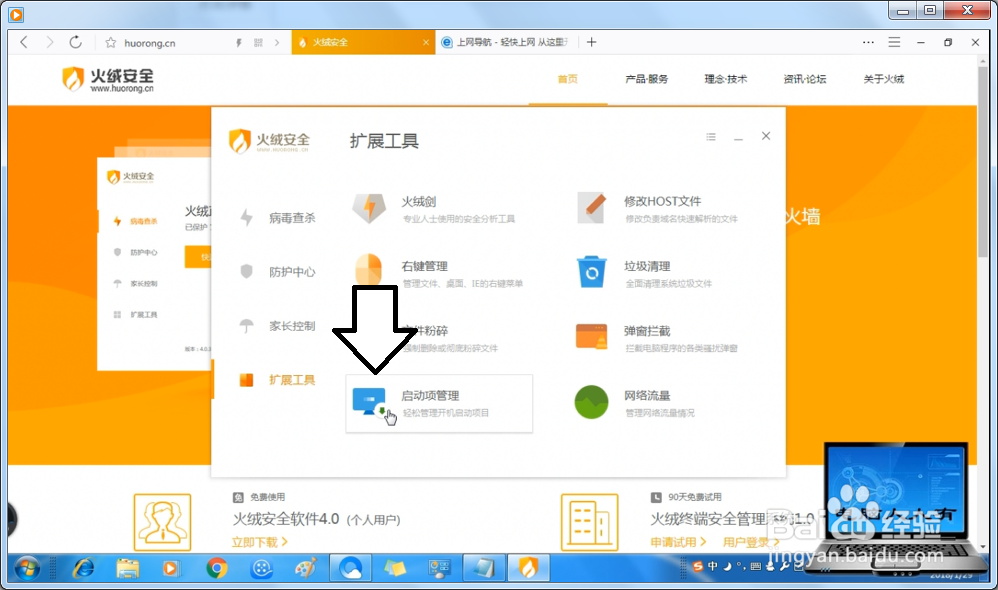Bookmark the page with the star icon
This screenshot has height=590, width=998.
pos(111,43)
